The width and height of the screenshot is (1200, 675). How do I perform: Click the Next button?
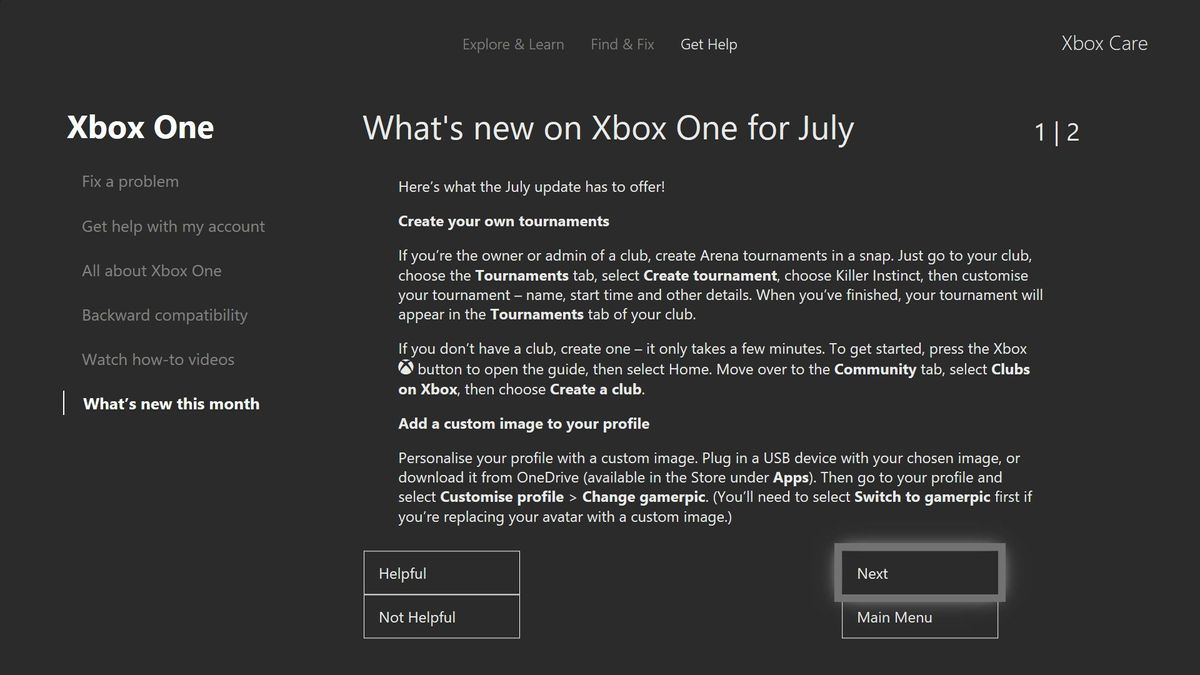click(919, 572)
